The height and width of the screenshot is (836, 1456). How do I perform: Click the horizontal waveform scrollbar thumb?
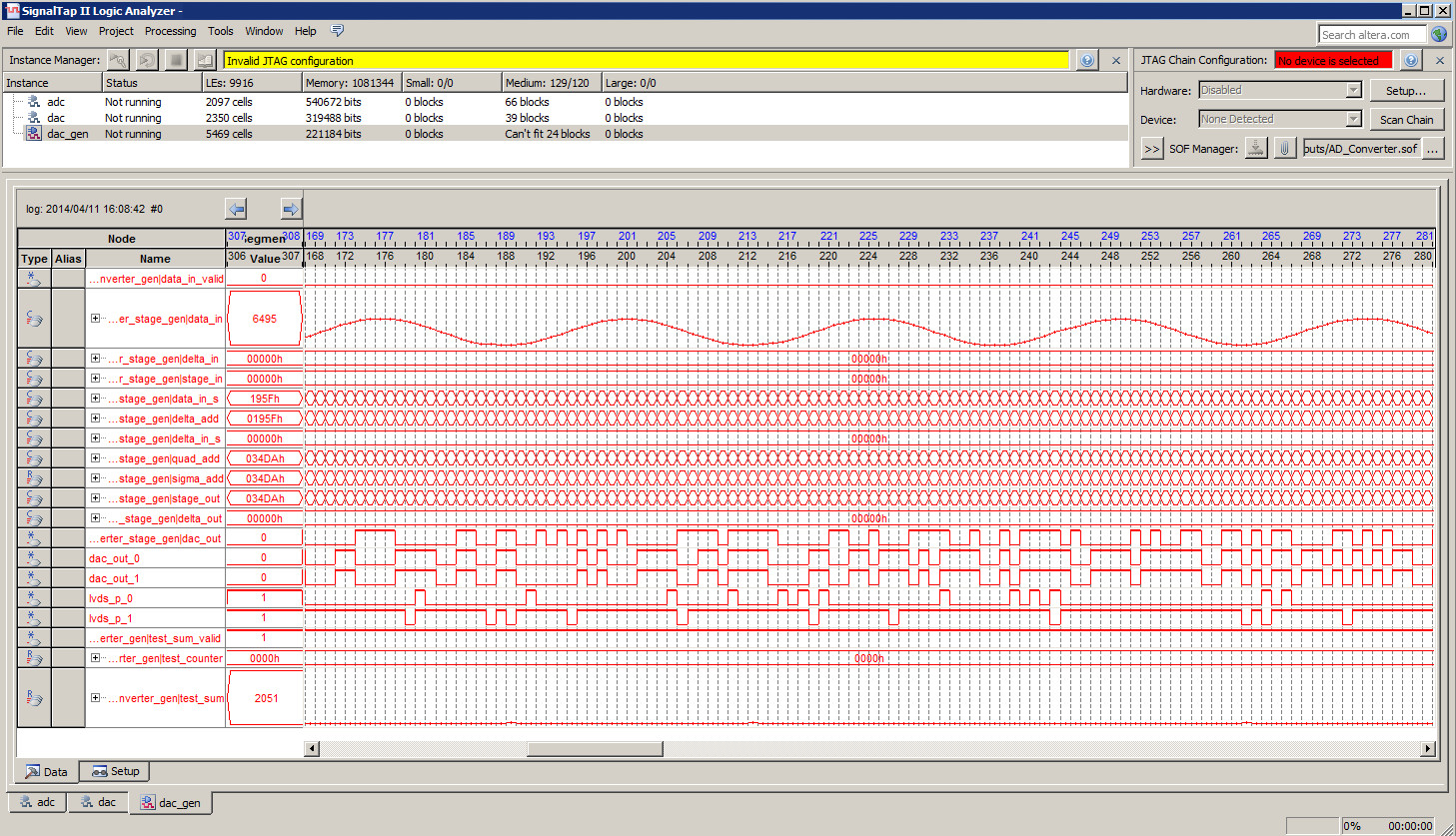pyautogui.click(x=595, y=749)
